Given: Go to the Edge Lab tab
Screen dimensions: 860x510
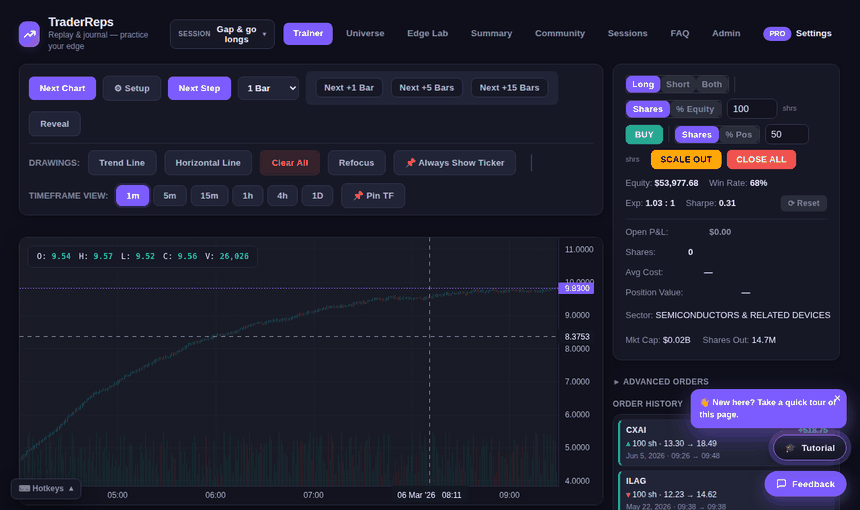Looking at the screenshot, I should click(427, 33).
